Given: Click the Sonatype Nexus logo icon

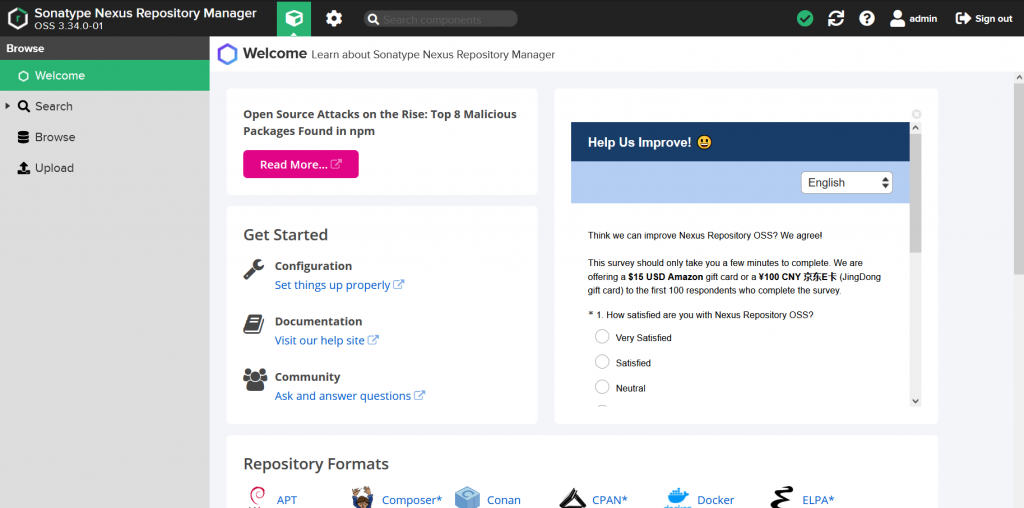Looking at the screenshot, I should pos(18,19).
